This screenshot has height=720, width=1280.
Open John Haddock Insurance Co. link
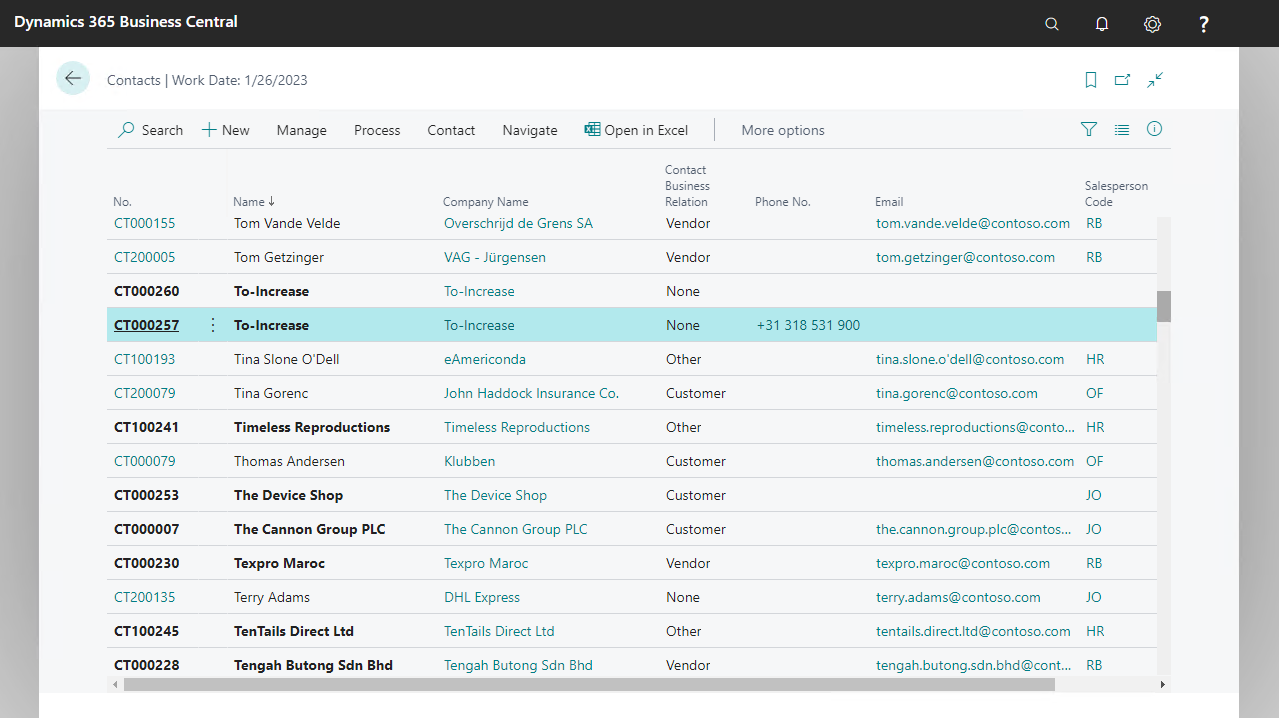531,393
